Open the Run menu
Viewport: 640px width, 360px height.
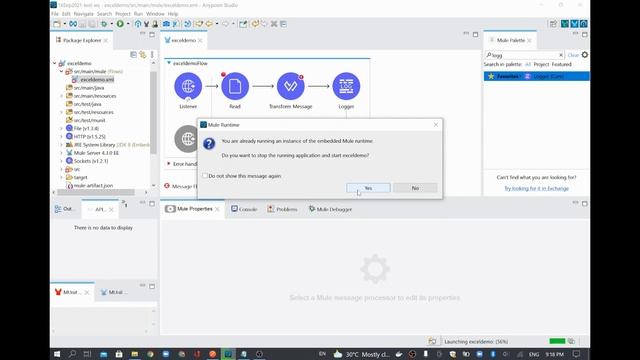coord(138,14)
